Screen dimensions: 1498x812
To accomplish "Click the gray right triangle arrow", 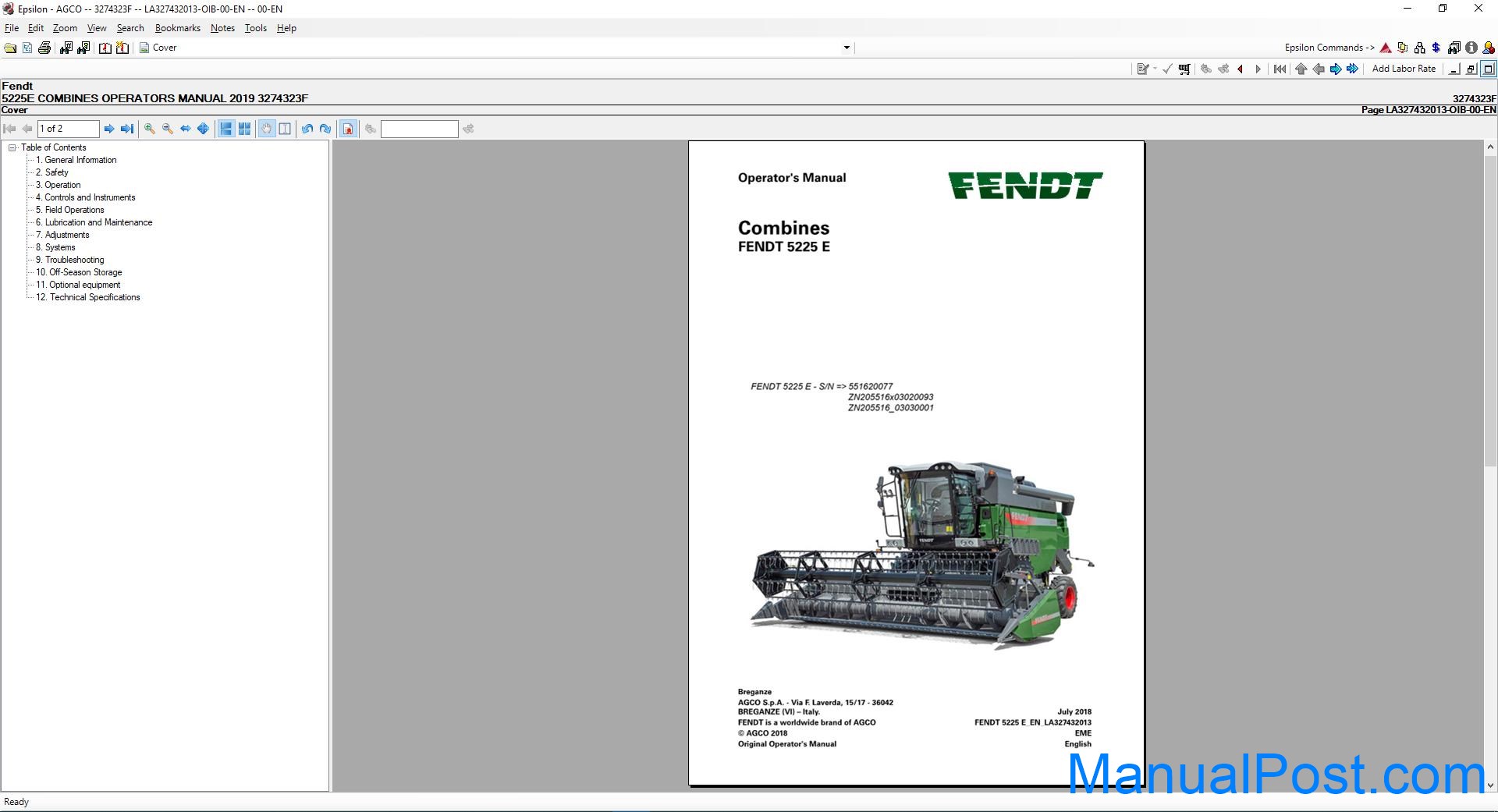I will (1258, 69).
